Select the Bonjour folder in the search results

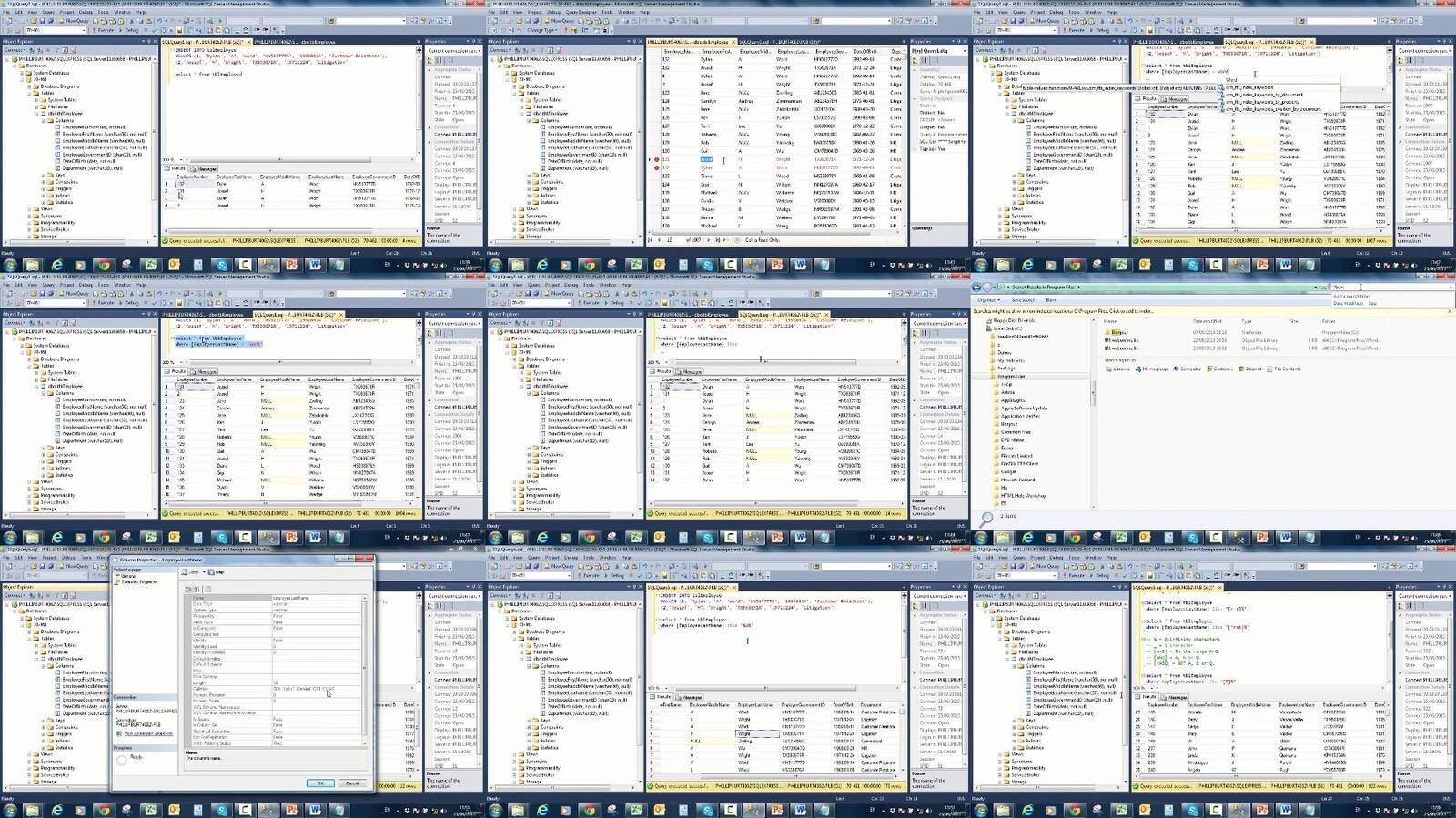1119,332
